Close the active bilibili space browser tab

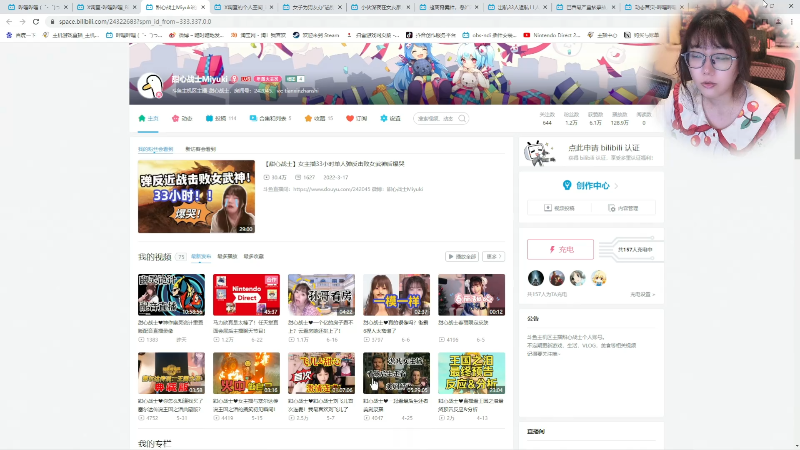pos(203,7)
